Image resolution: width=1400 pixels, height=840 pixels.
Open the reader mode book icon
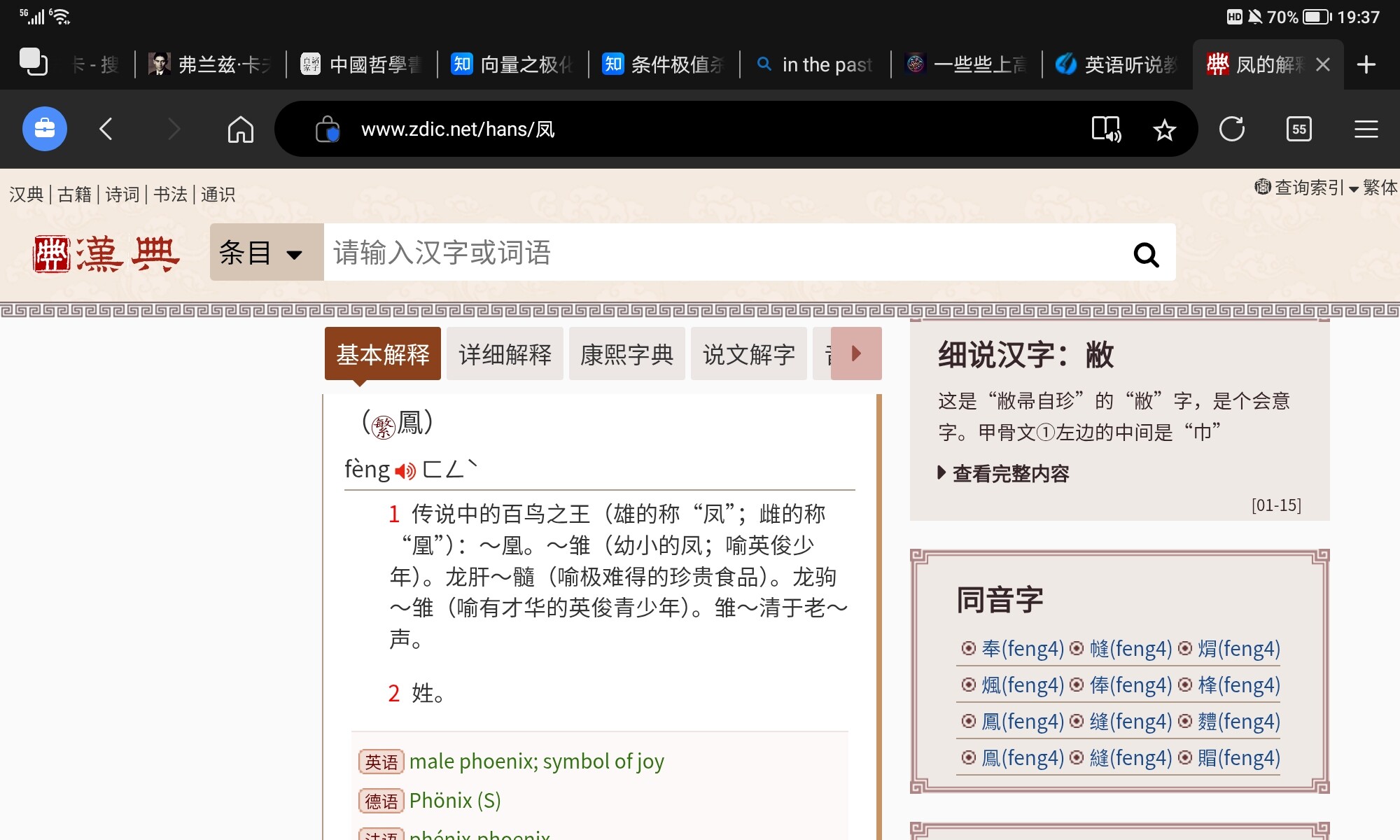click(1106, 129)
